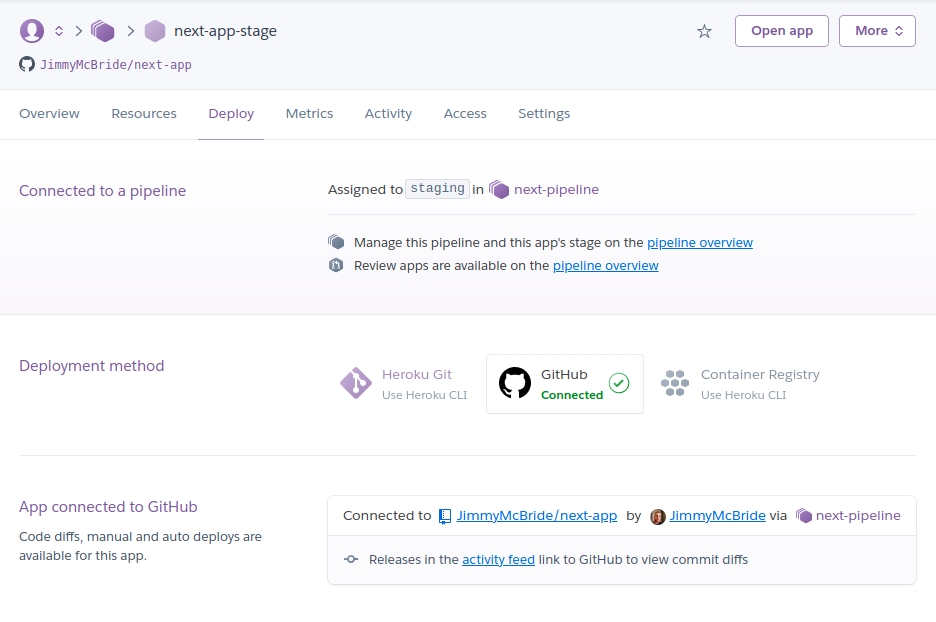Image resolution: width=936 pixels, height=622 pixels.
Task: Open the Settings tab
Action: point(544,114)
